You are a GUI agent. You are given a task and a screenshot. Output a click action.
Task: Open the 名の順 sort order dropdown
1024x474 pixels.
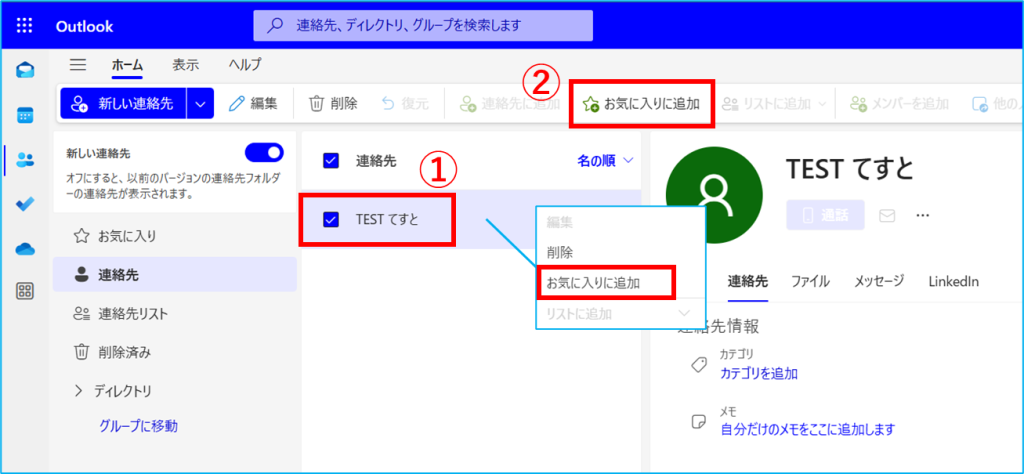click(606, 160)
